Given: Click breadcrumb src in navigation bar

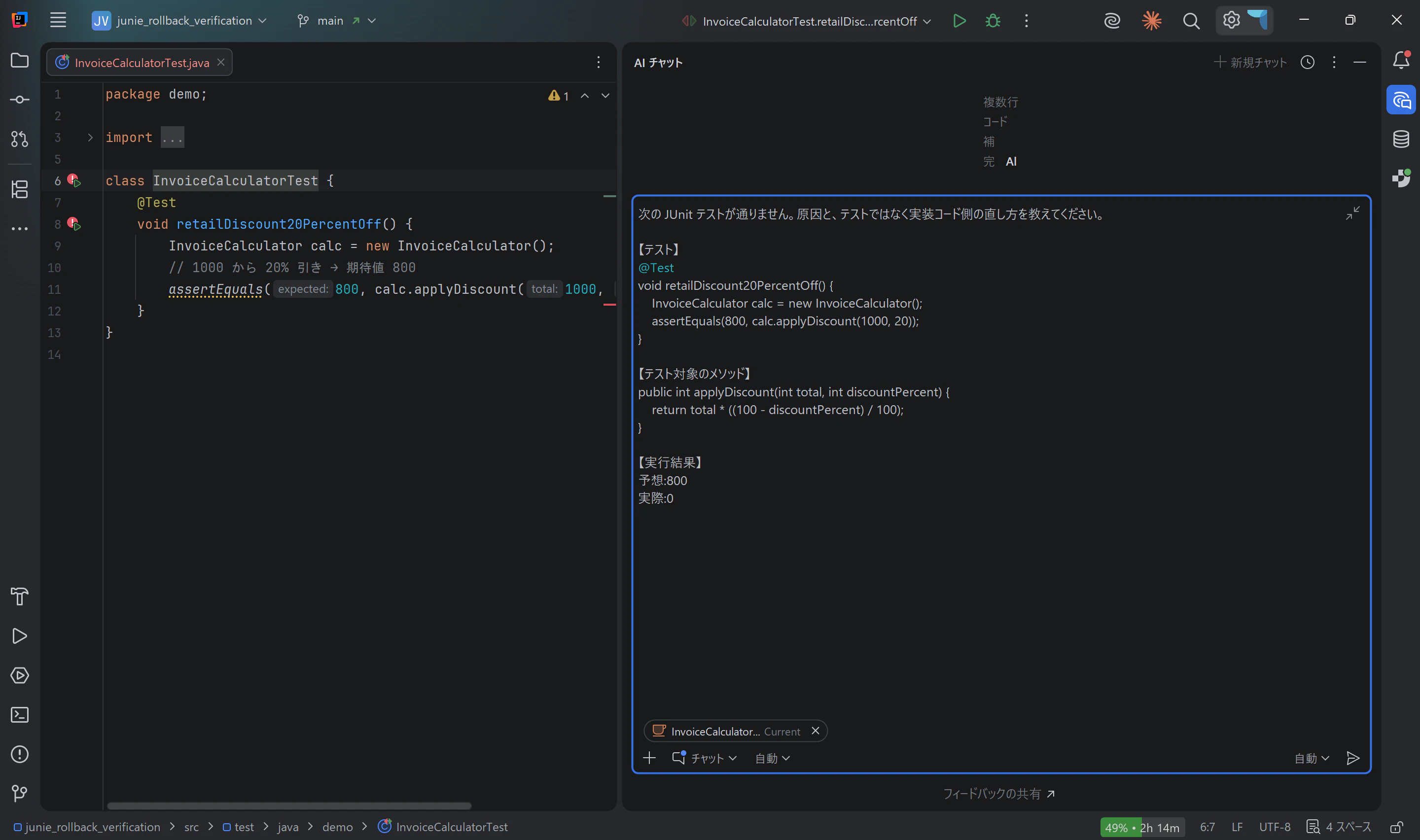Looking at the screenshot, I should pyautogui.click(x=191, y=827).
